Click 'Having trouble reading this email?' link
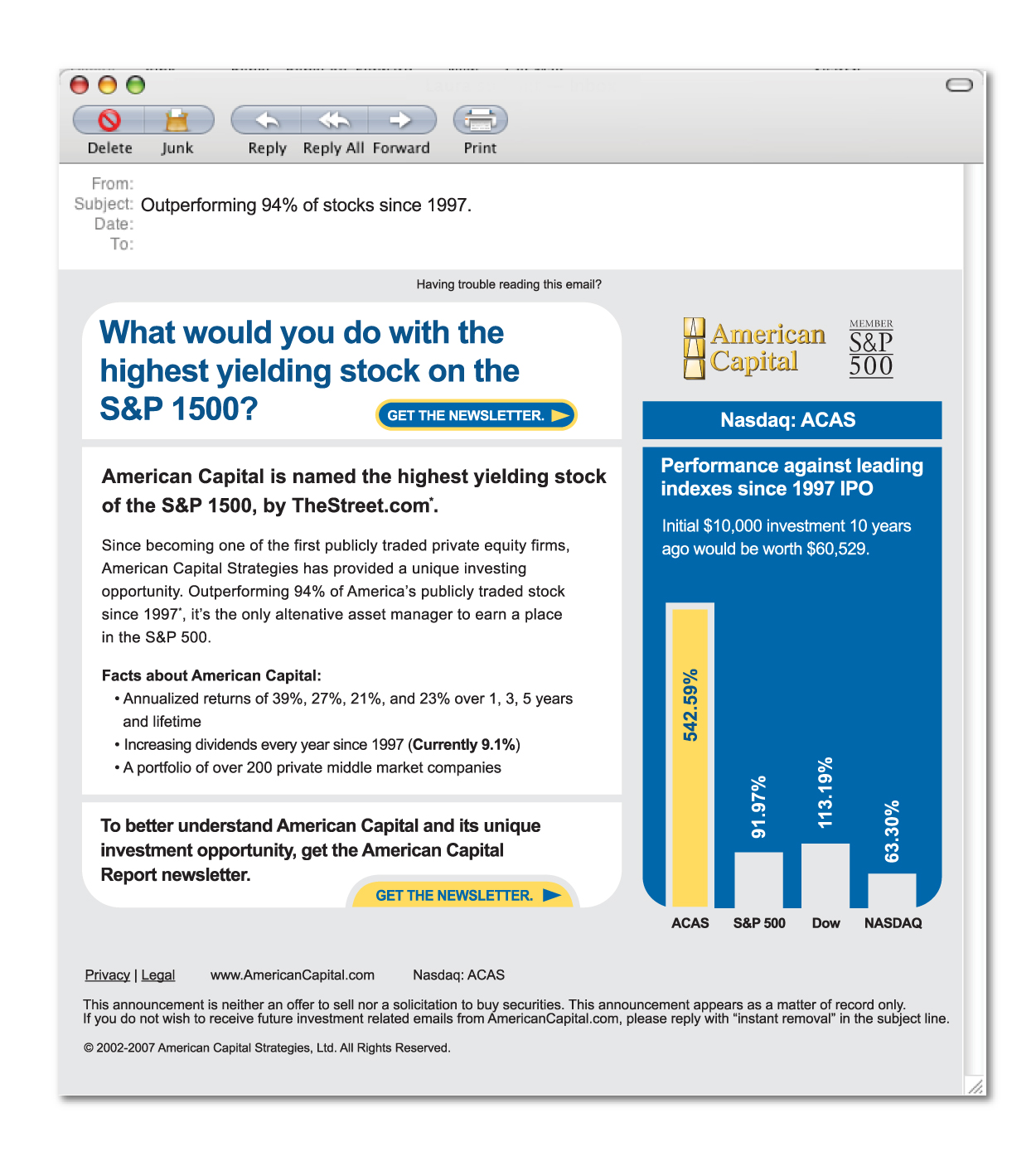1036x1156 pixels. 509,284
